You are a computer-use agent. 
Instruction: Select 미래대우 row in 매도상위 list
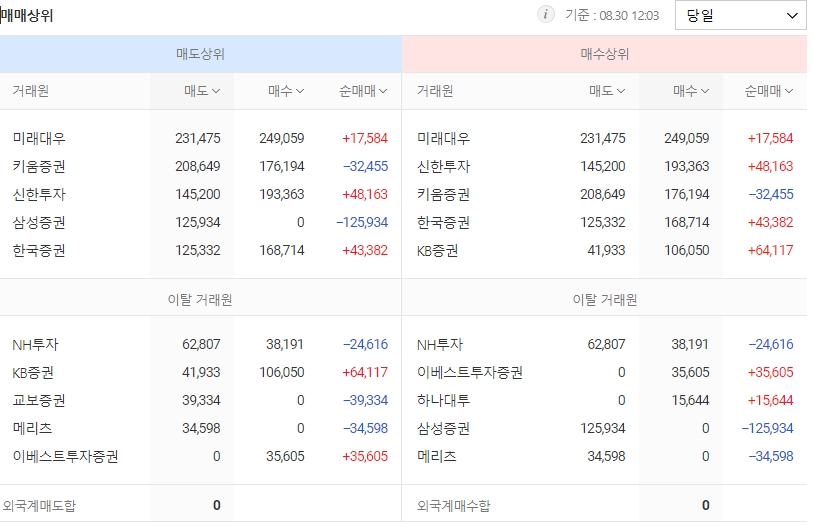[x=200, y=138]
